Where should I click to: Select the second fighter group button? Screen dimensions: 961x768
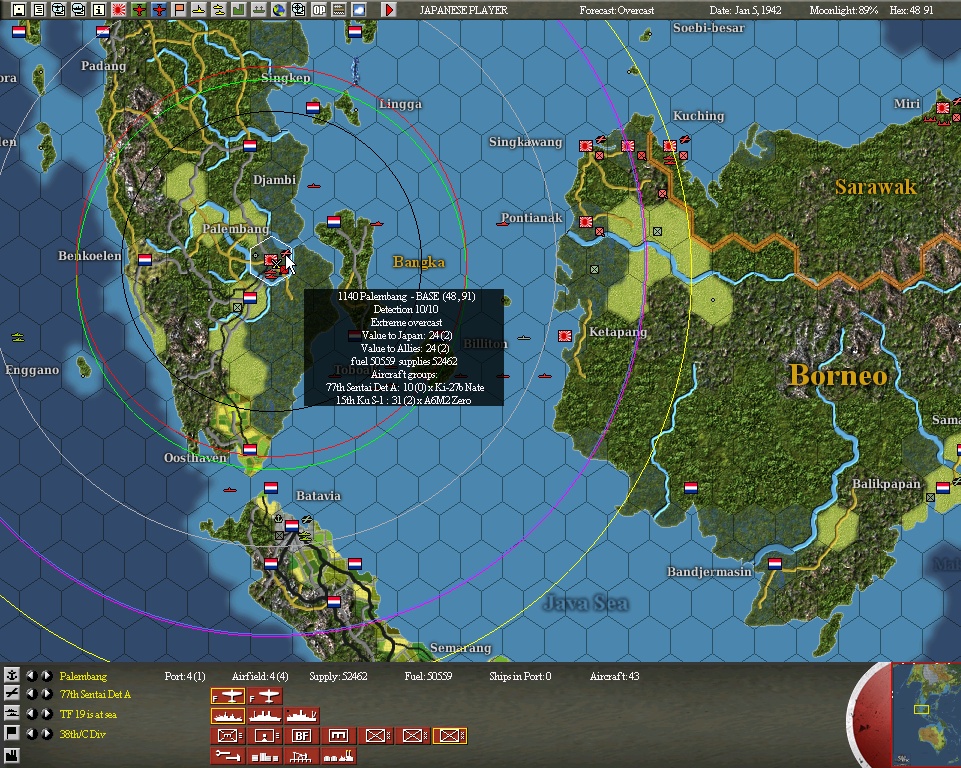click(x=265, y=696)
